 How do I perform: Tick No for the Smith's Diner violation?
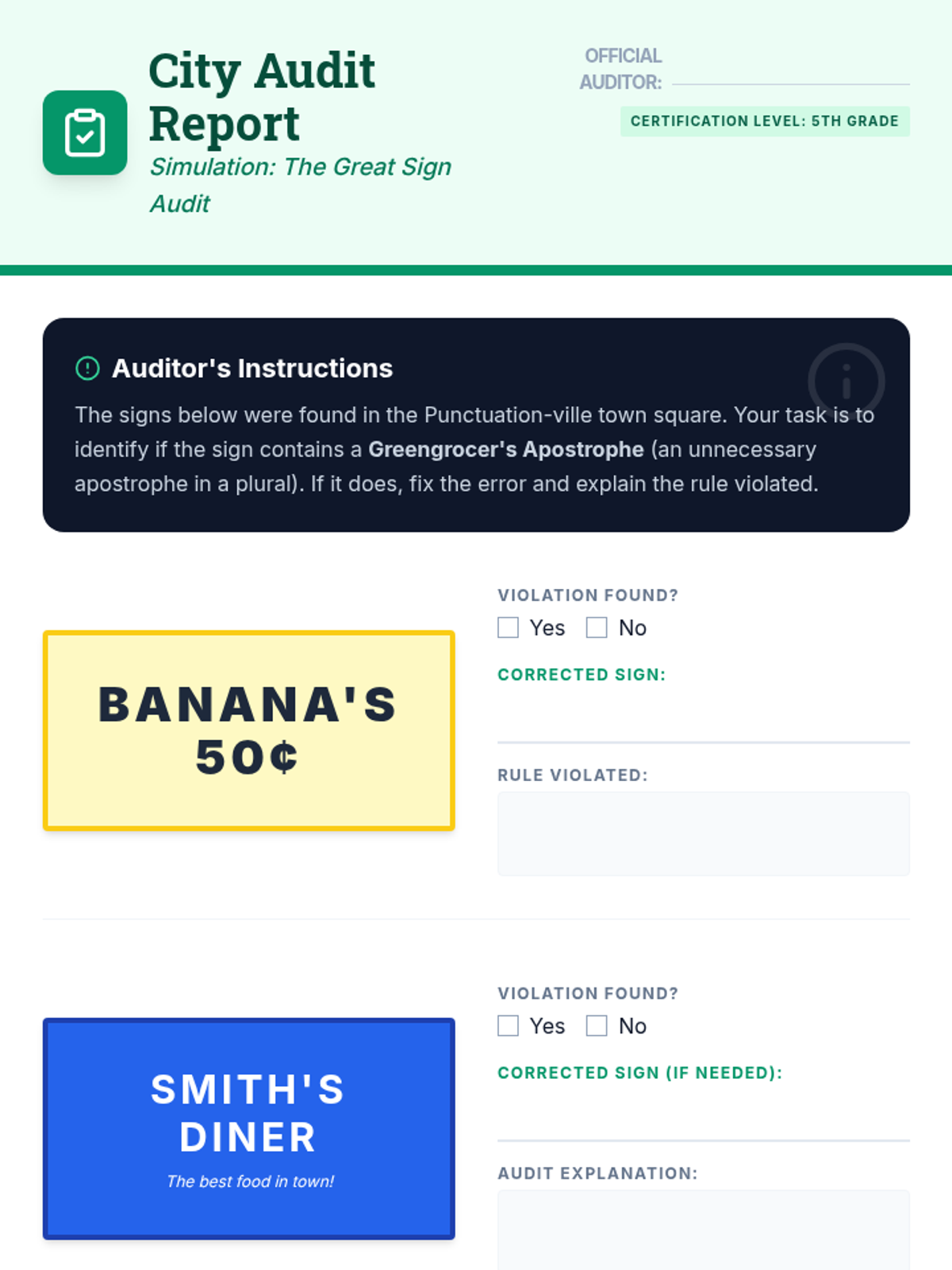(x=597, y=1026)
